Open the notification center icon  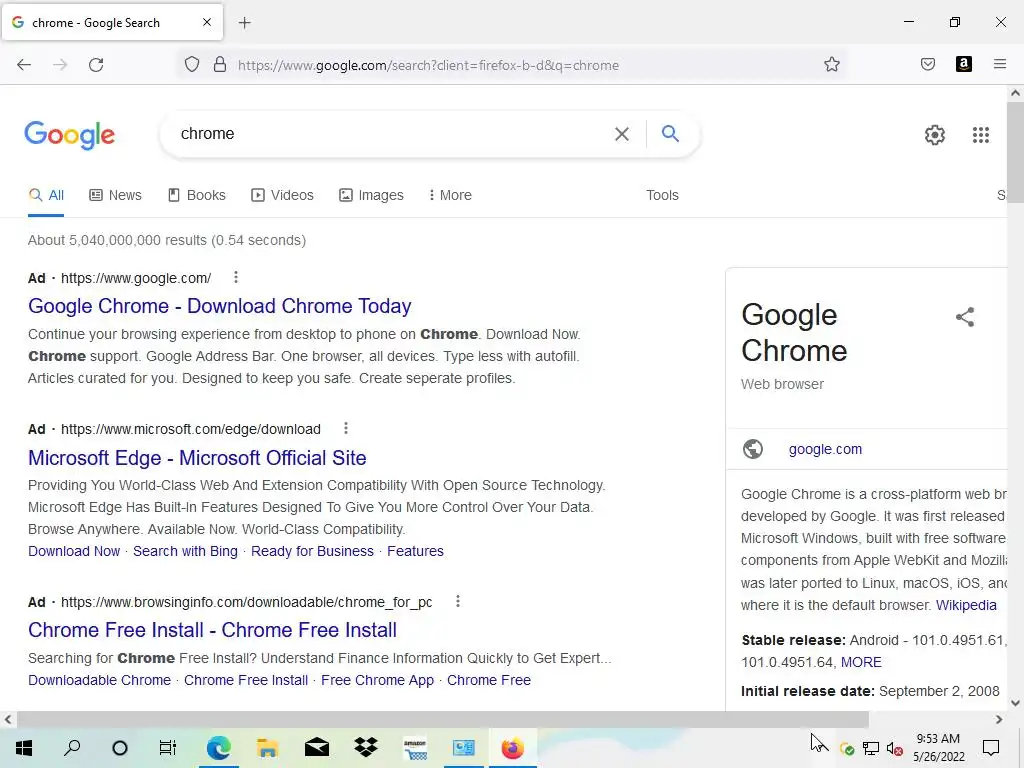click(991, 748)
